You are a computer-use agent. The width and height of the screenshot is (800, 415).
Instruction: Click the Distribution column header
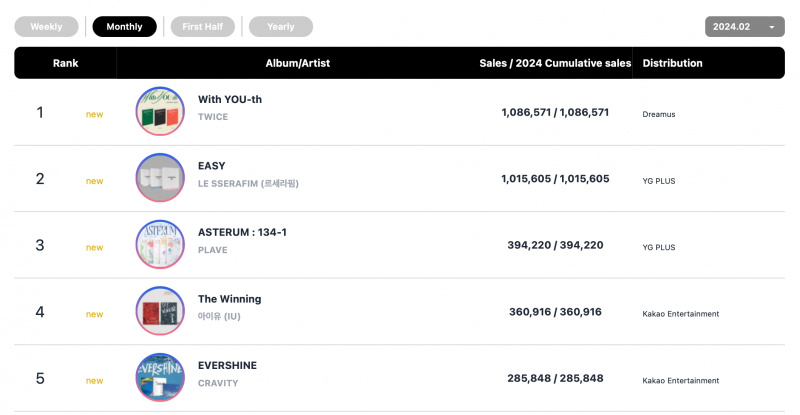click(x=672, y=63)
